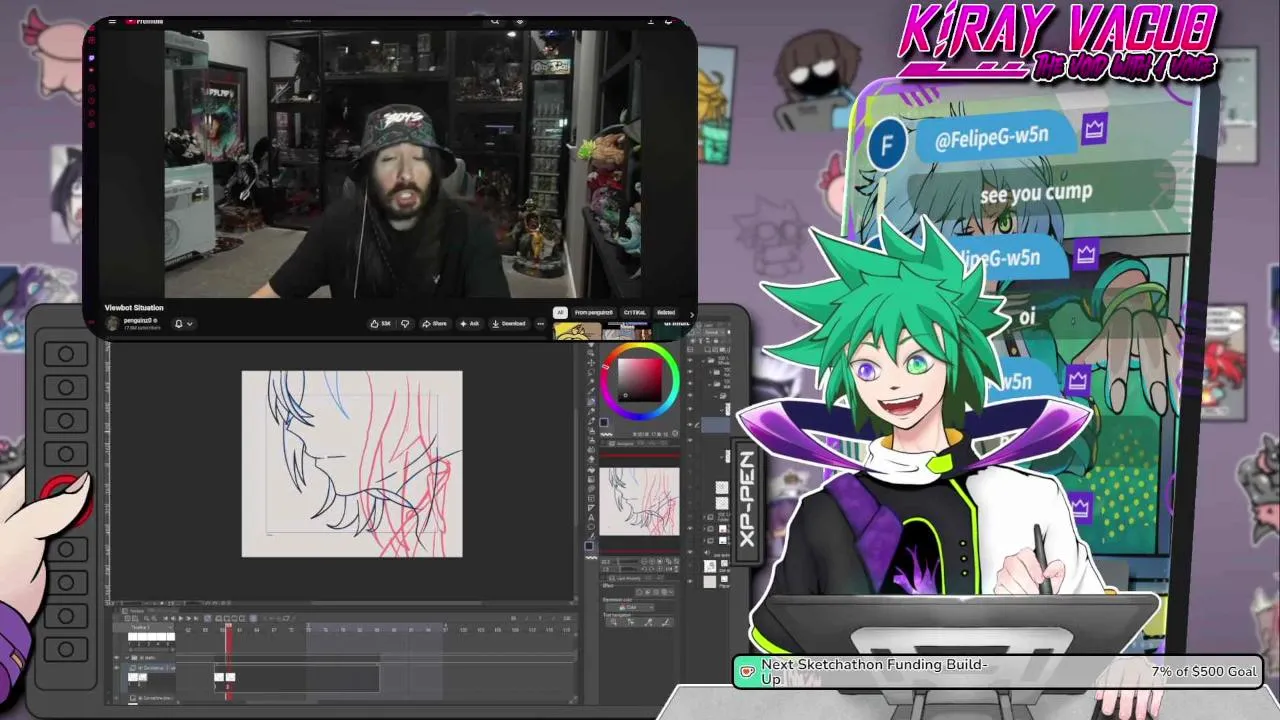
Task: Toggle visibility of selected layer in layer panel
Action: tap(690, 425)
